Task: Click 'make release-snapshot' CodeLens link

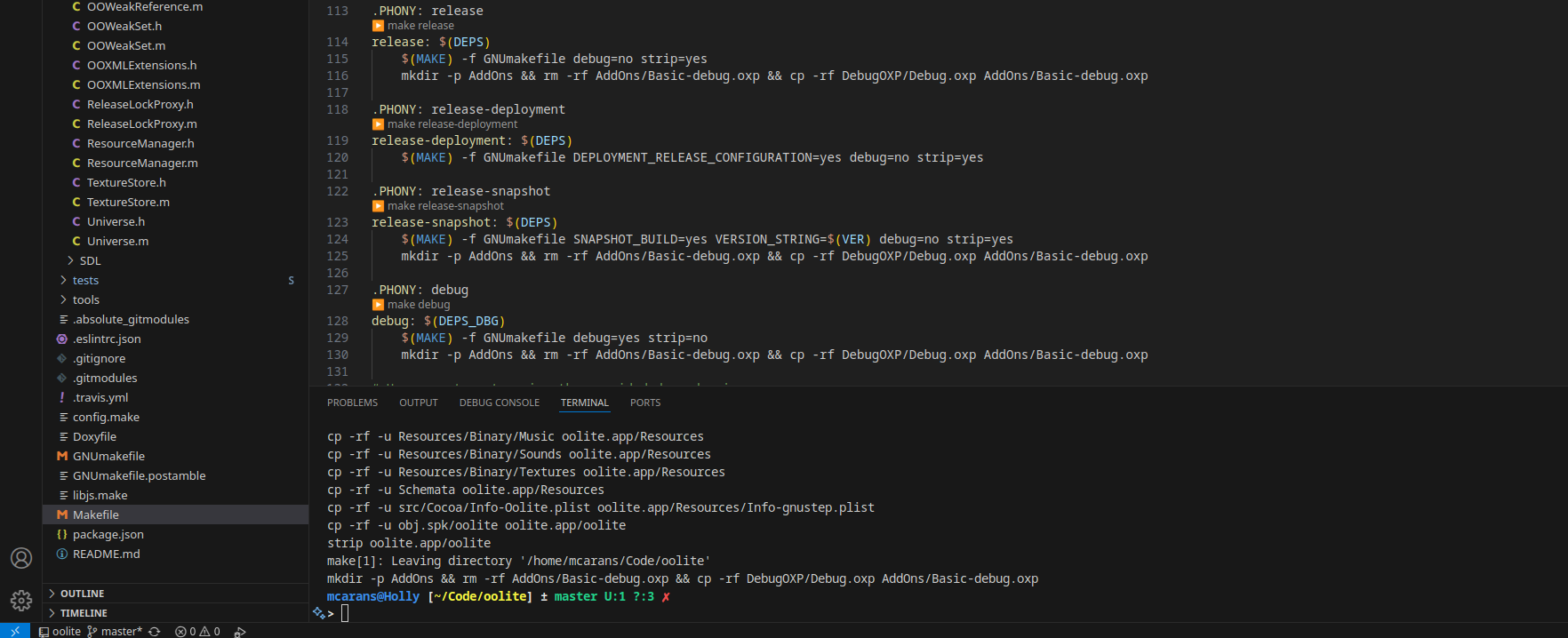Action: click(x=445, y=206)
